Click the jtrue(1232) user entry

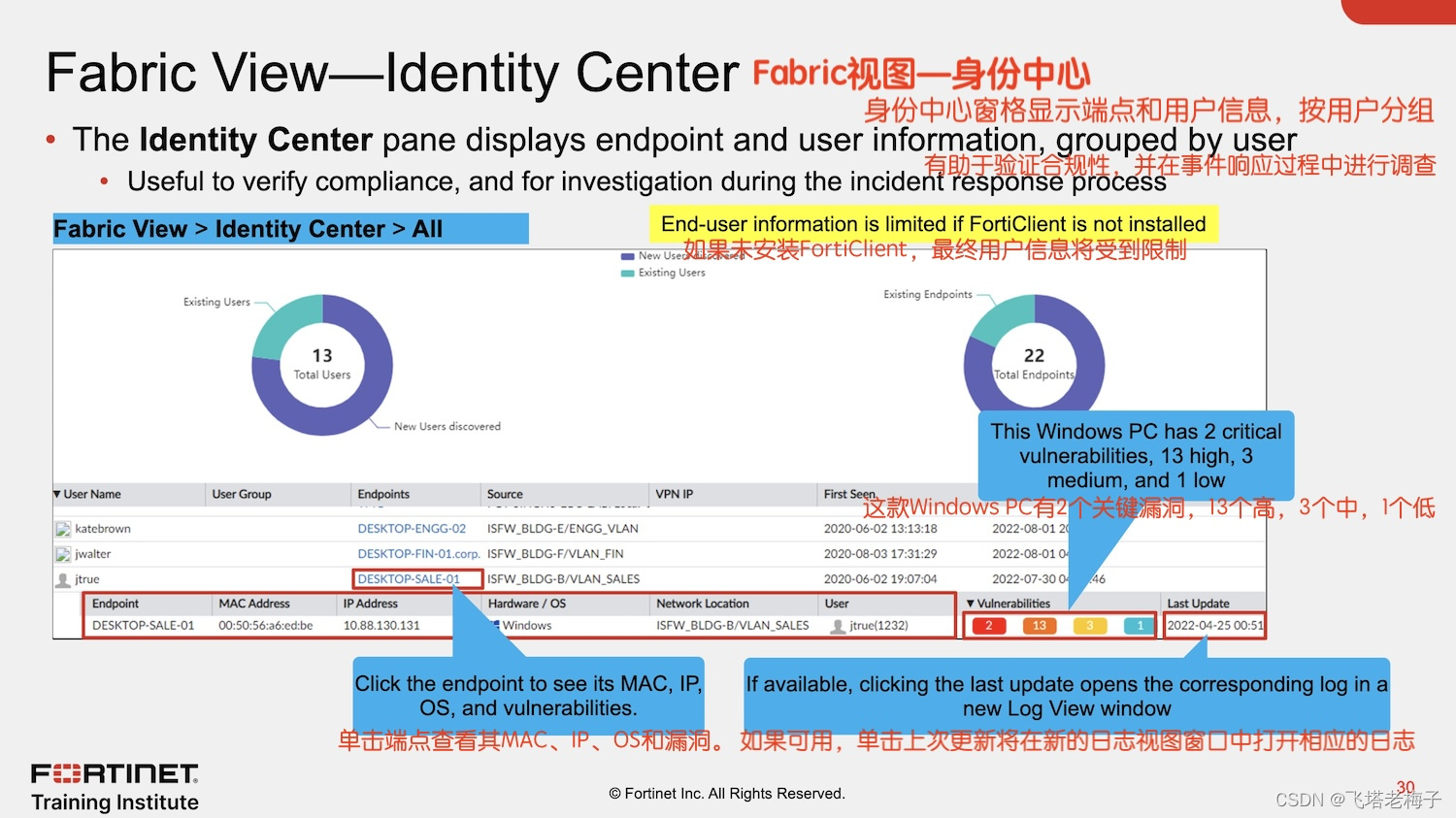tap(878, 626)
